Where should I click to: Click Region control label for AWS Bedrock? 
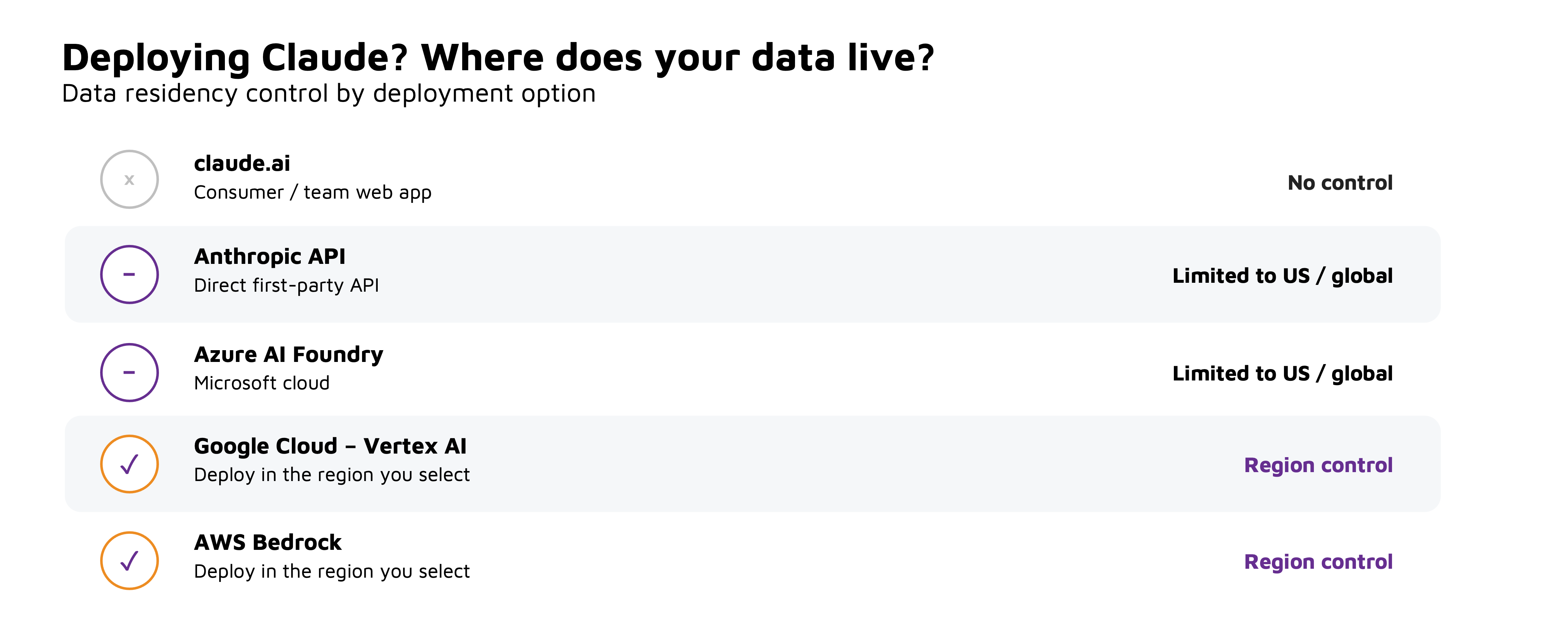click(x=1319, y=562)
